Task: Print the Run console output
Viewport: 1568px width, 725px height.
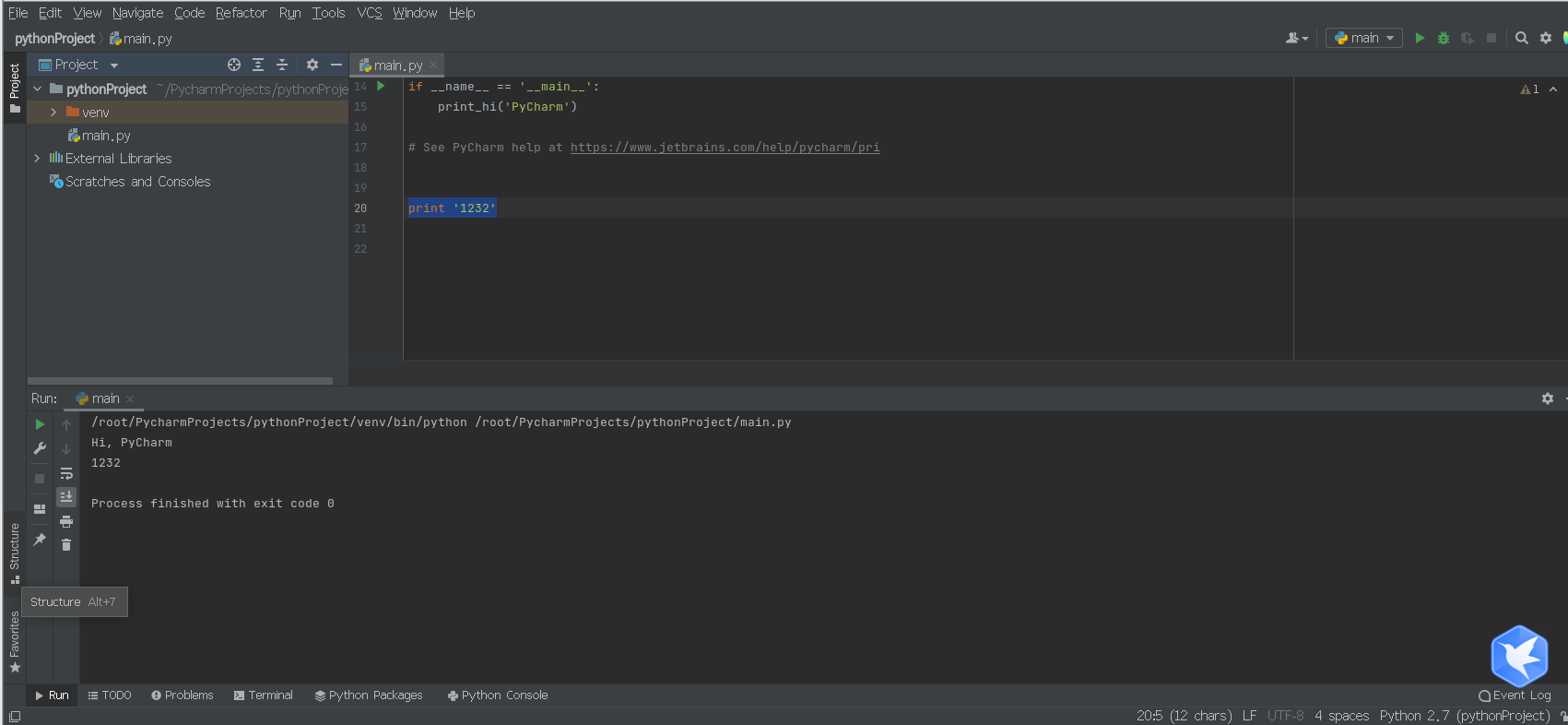Action: (66, 521)
